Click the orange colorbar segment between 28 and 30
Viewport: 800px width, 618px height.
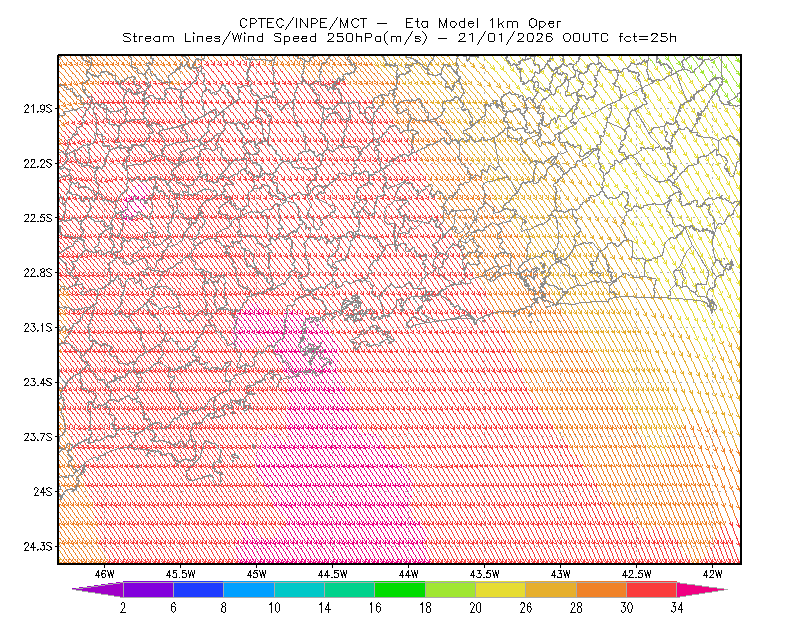coord(602,589)
